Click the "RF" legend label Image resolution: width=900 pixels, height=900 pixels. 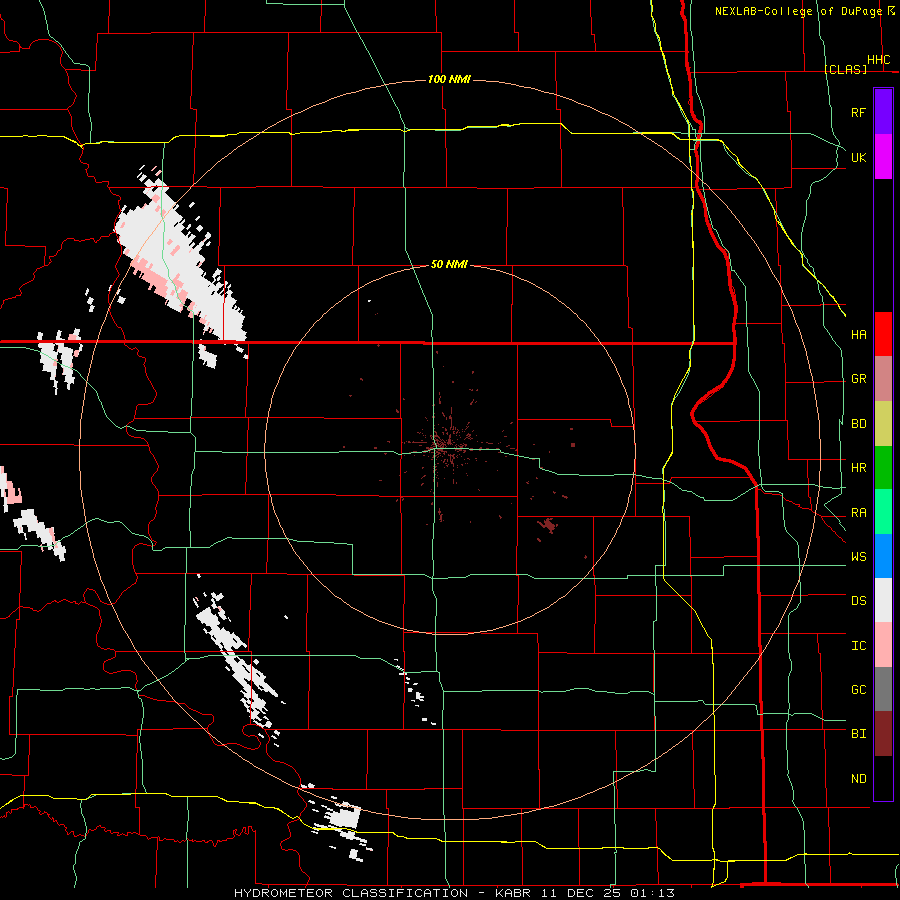tap(858, 112)
